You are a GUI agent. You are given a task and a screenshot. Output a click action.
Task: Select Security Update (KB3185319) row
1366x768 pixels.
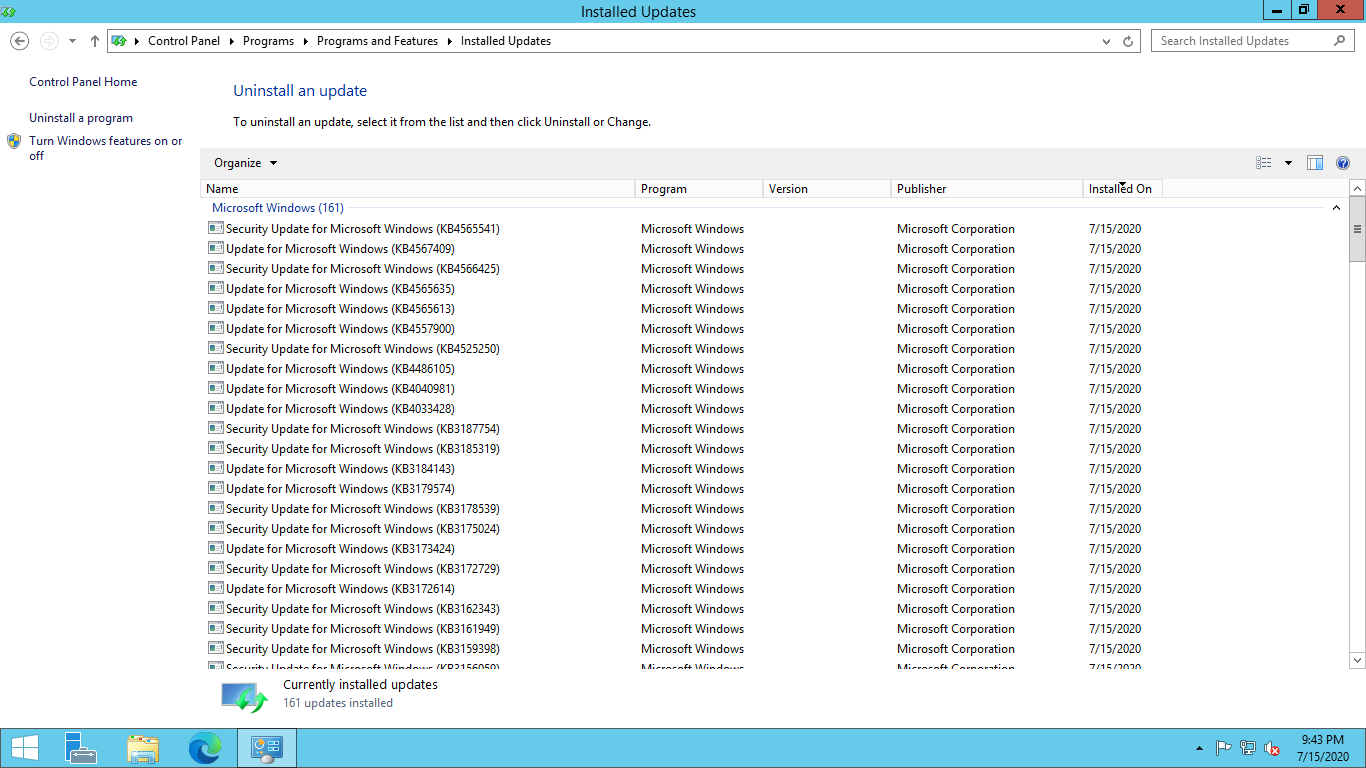681,449
